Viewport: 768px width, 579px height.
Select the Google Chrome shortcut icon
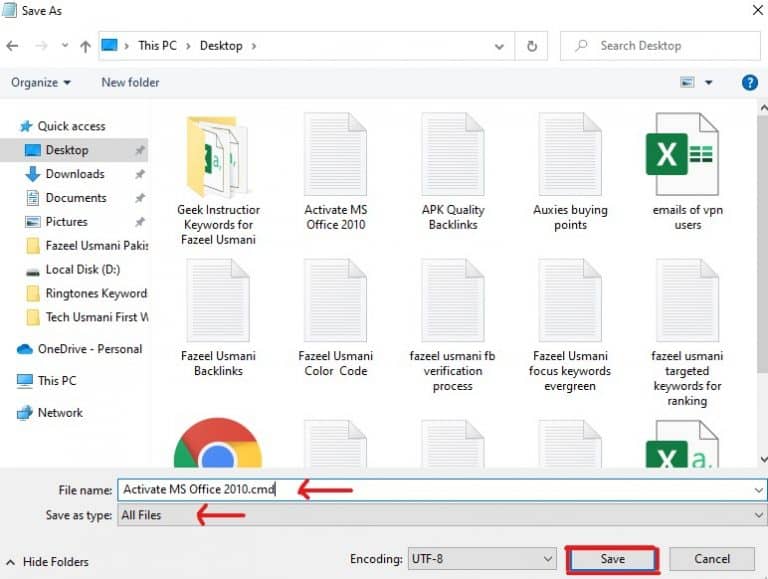[x=217, y=445]
